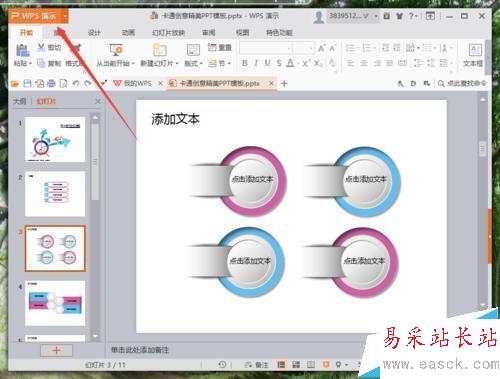Start slideshow via 从当前开始 icon
Screen dimensions: 500x379
pyautogui.click(x=116, y=50)
